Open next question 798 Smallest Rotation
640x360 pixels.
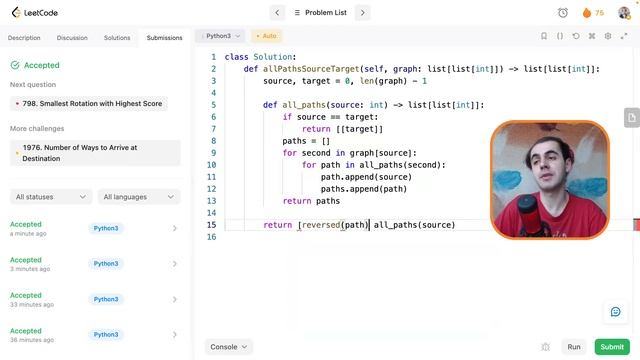pos(89,104)
